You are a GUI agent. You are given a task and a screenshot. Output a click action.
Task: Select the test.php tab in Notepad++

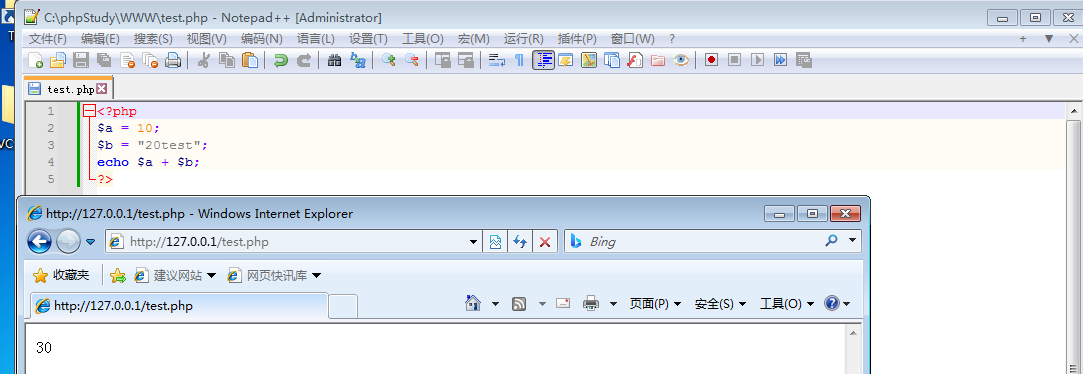tap(68, 89)
